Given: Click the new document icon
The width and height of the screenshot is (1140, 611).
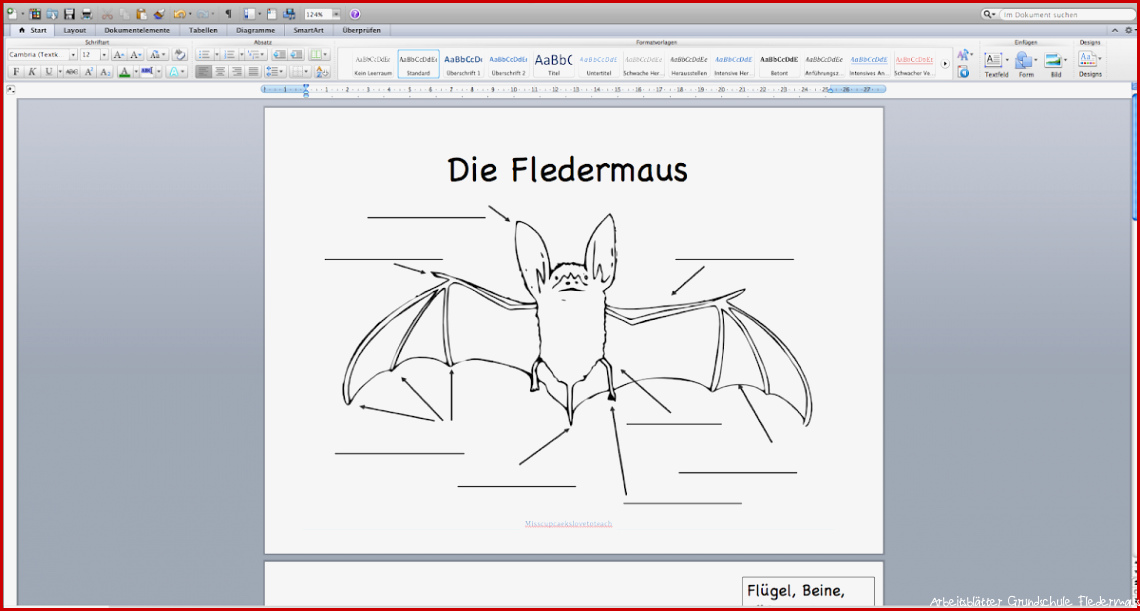Looking at the screenshot, I should (x=11, y=14).
